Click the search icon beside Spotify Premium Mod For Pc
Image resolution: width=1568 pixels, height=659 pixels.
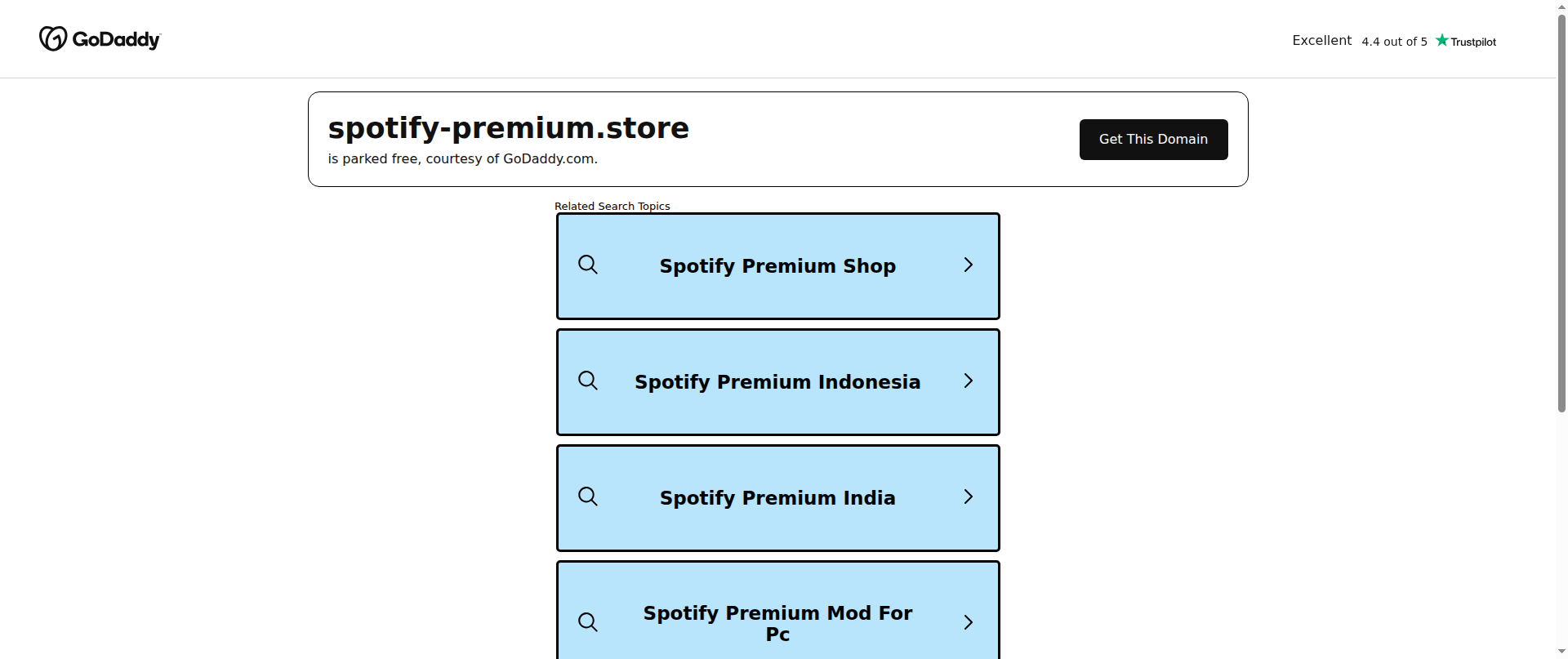pos(588,622)
